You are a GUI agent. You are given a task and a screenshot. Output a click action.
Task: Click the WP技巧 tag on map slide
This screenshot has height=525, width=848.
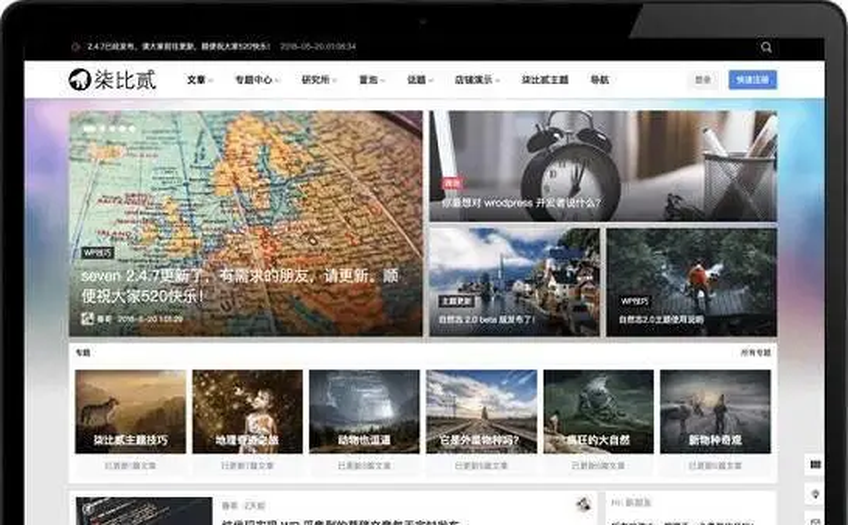pyautogui.click(x=97, y=254)
